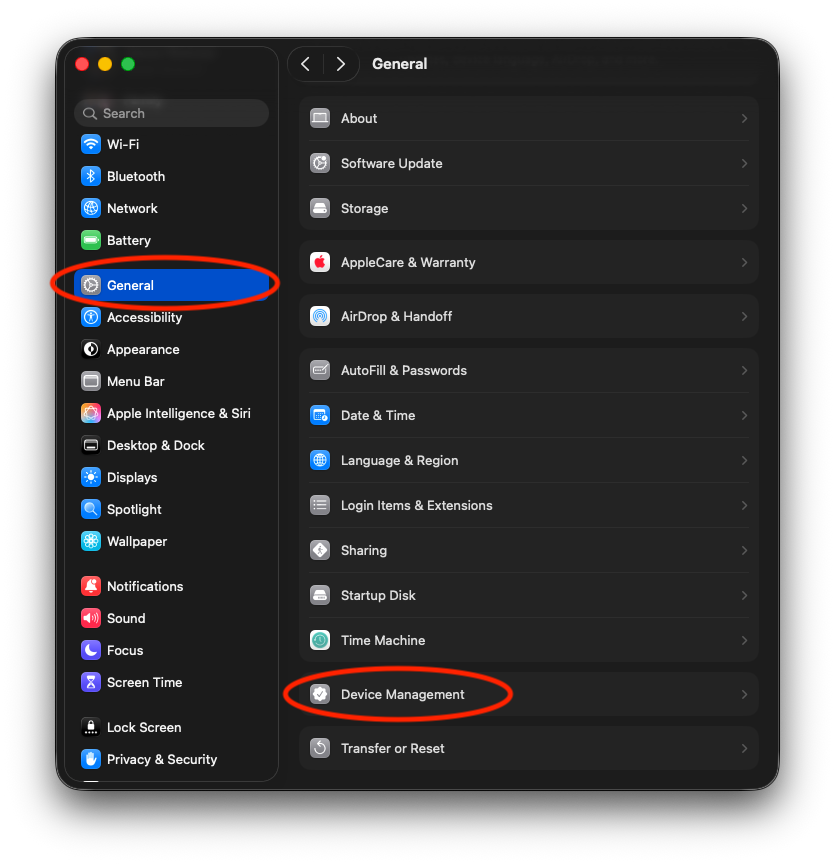Open Privacy & Security in the sidebar

coord(161,759)
